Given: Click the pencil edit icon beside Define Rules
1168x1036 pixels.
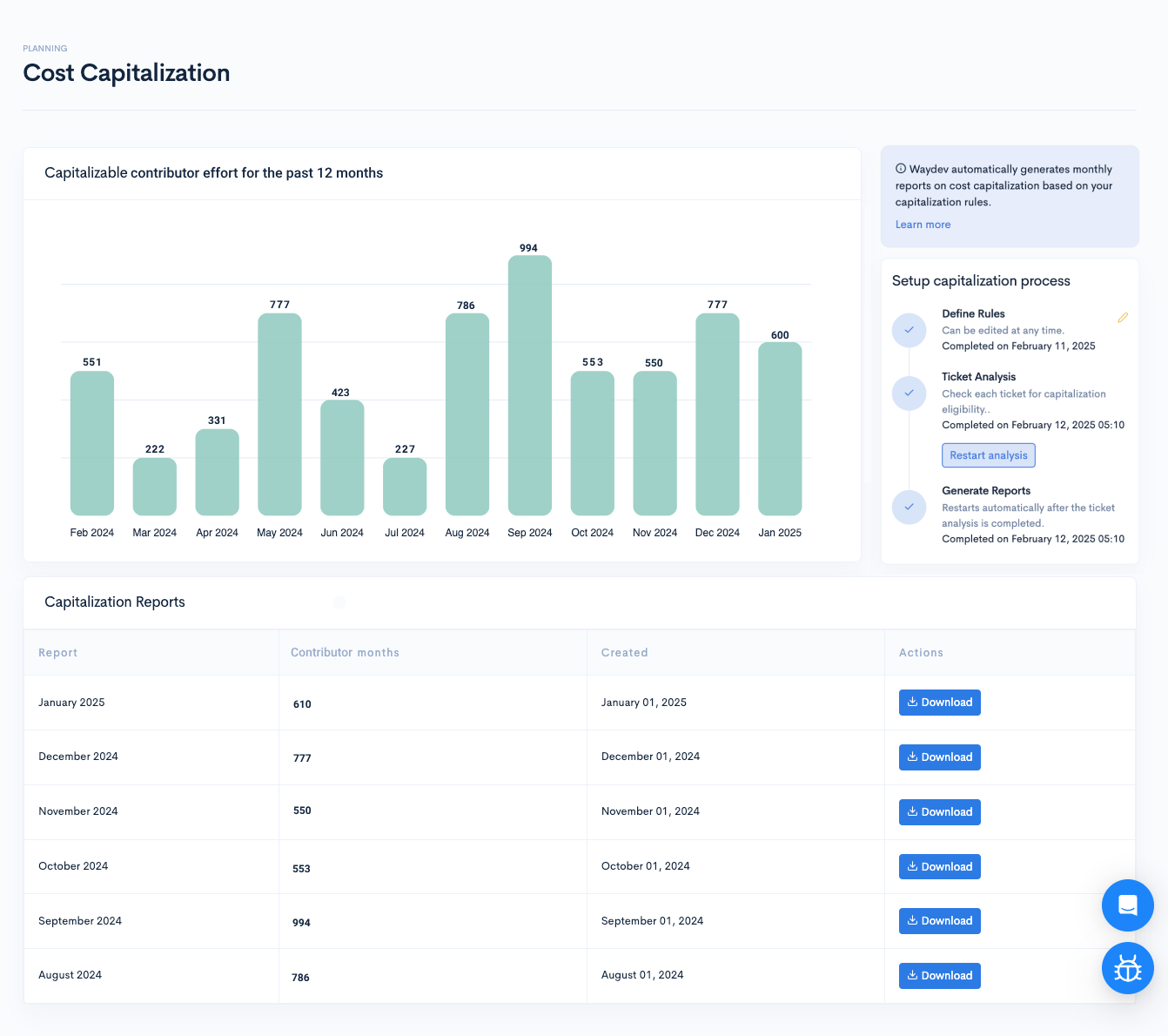Looking at the screenshot, I should click(1123, 318).
